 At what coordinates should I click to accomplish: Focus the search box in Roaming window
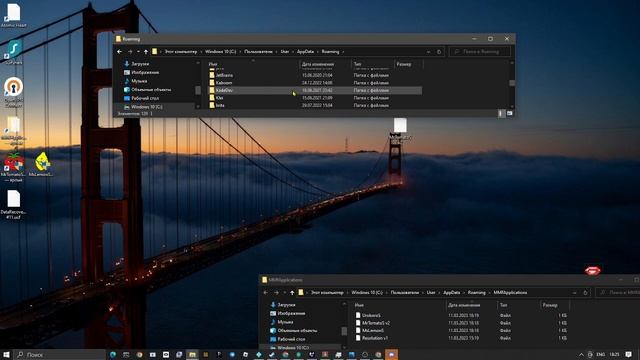click(x=480, y=52)
